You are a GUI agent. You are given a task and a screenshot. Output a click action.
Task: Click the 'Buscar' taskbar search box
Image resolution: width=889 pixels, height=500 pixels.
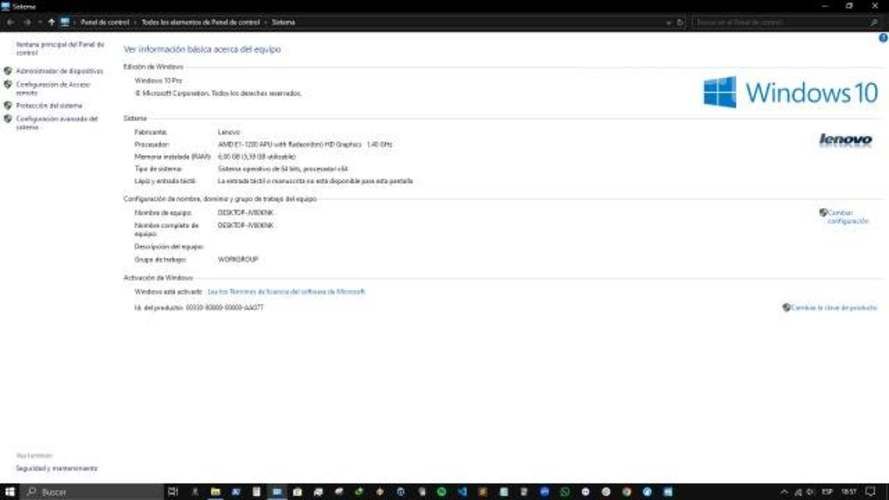90,492
